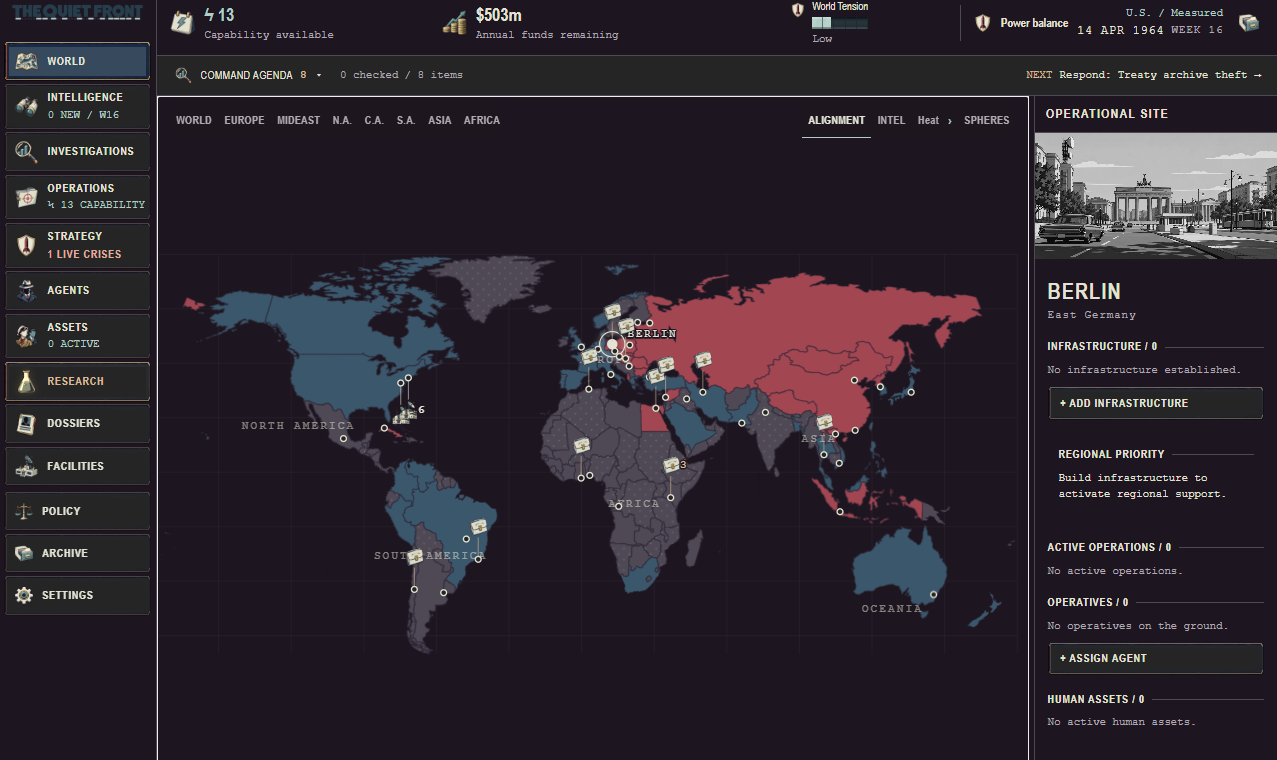1277x760 pixels.
Task: Click the briefcase marker in Southeast Asia
Action: 825,423
